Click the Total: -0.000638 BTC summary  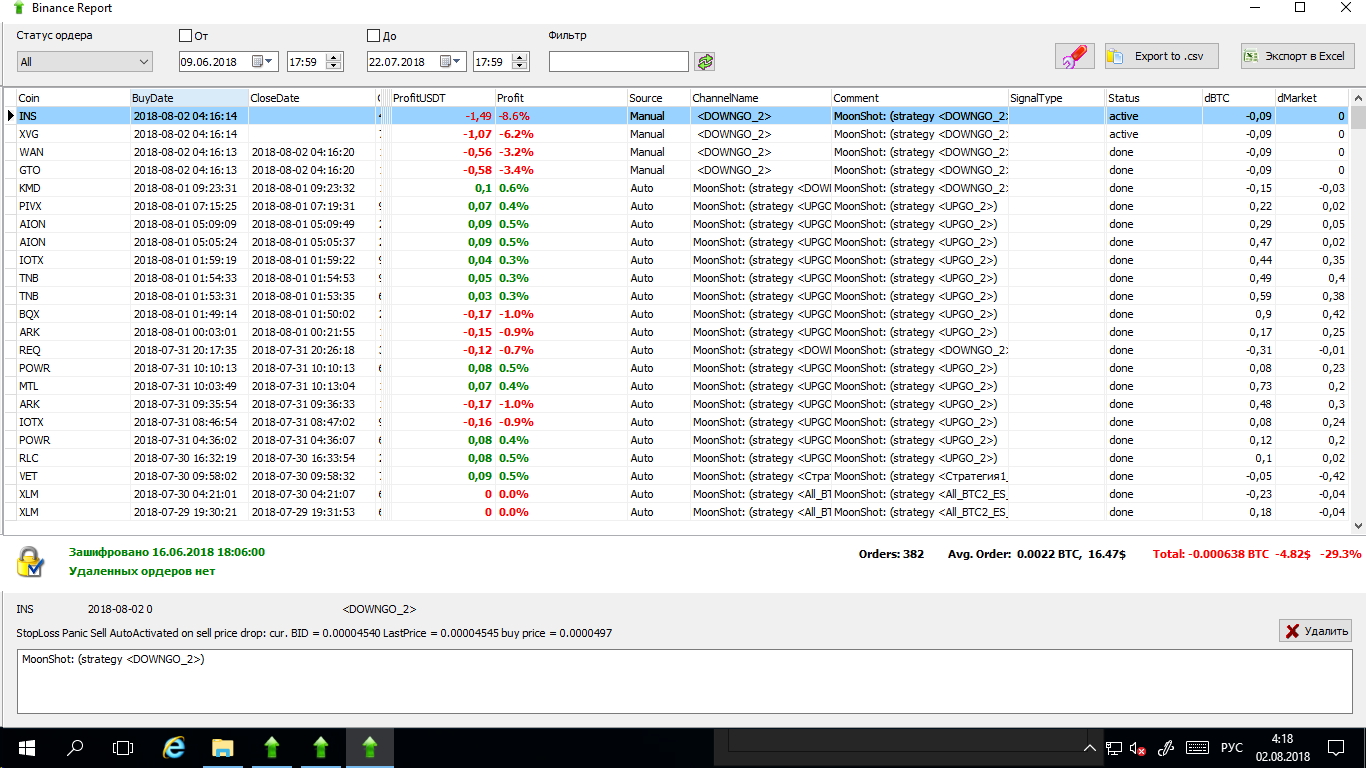[x=1212, y=554]
